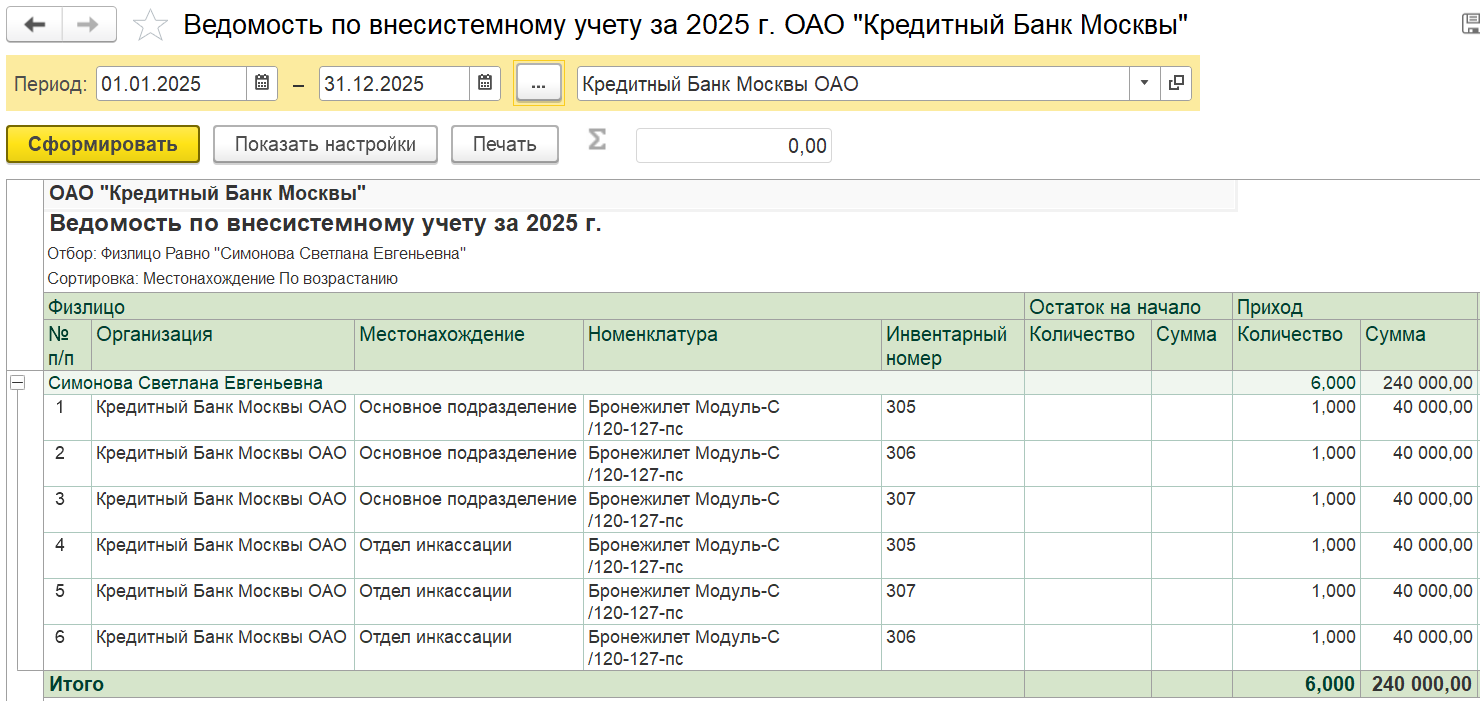
Task: Click the Печать button
Action: tap(504, 144)
